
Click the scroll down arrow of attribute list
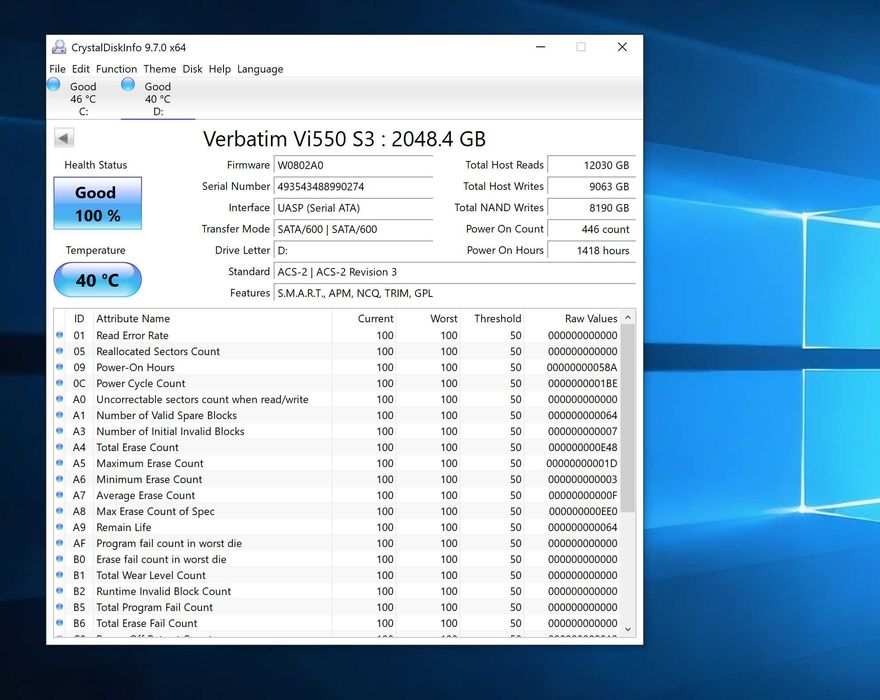click(628, 629)
